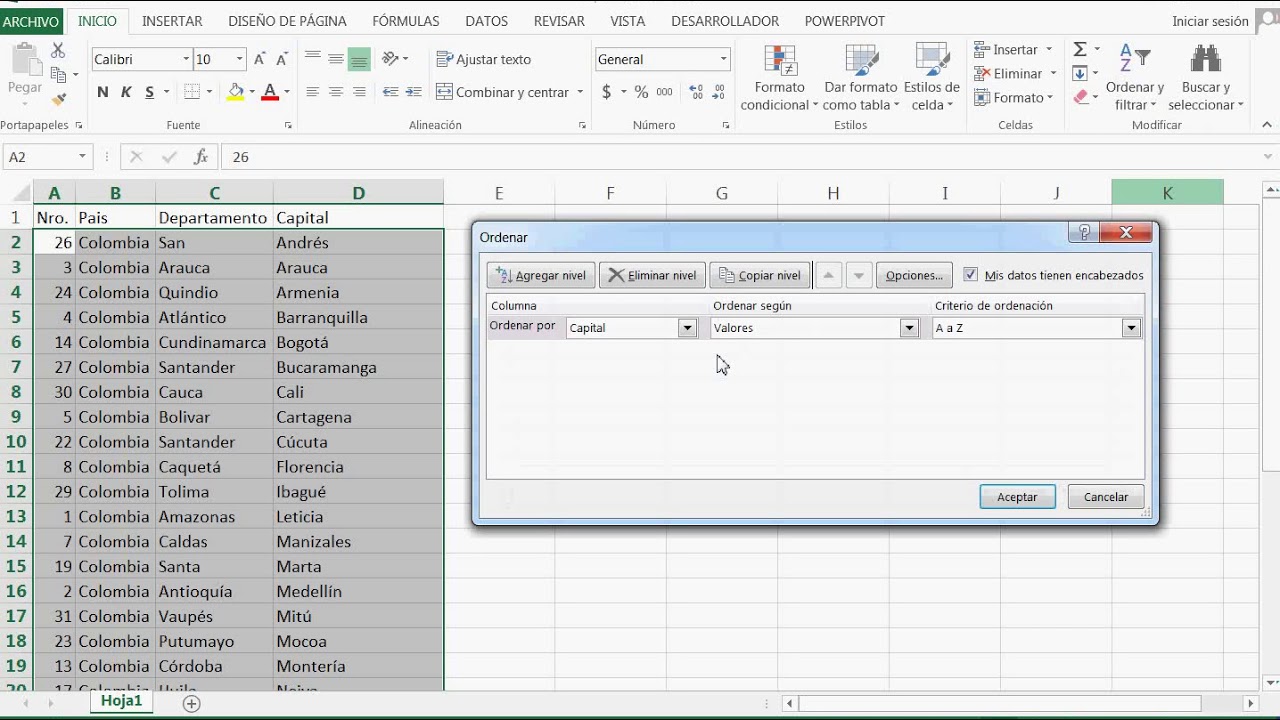Open the Calibri font name dropdown
The width and height of the screenshot is (1280, 720).
186,59
